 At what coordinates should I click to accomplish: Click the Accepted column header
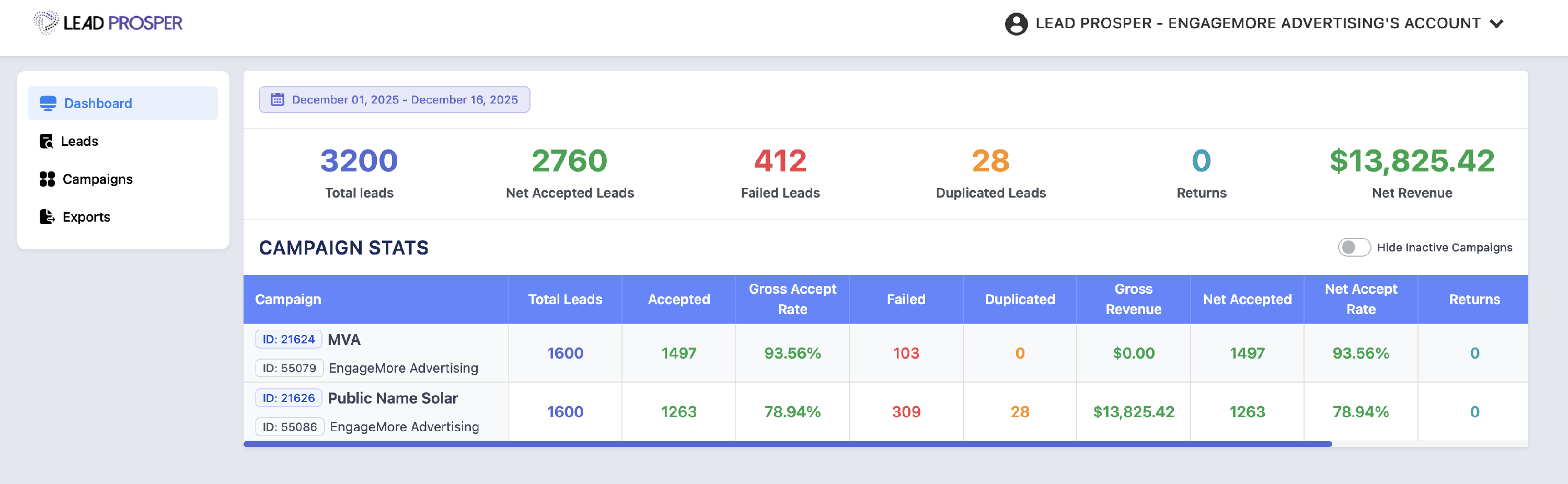coord(679,299)
